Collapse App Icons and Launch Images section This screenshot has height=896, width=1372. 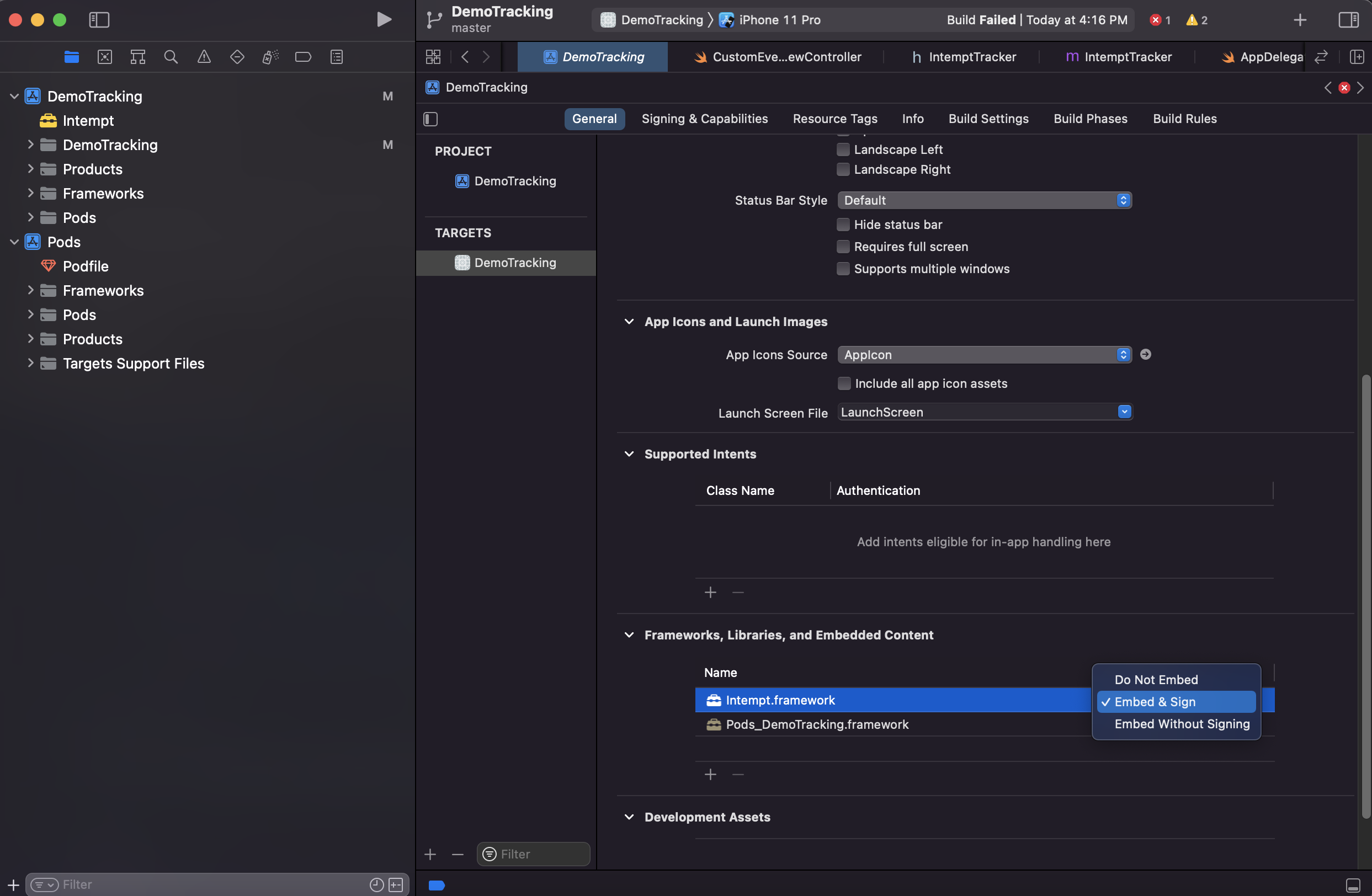point(629,322)
